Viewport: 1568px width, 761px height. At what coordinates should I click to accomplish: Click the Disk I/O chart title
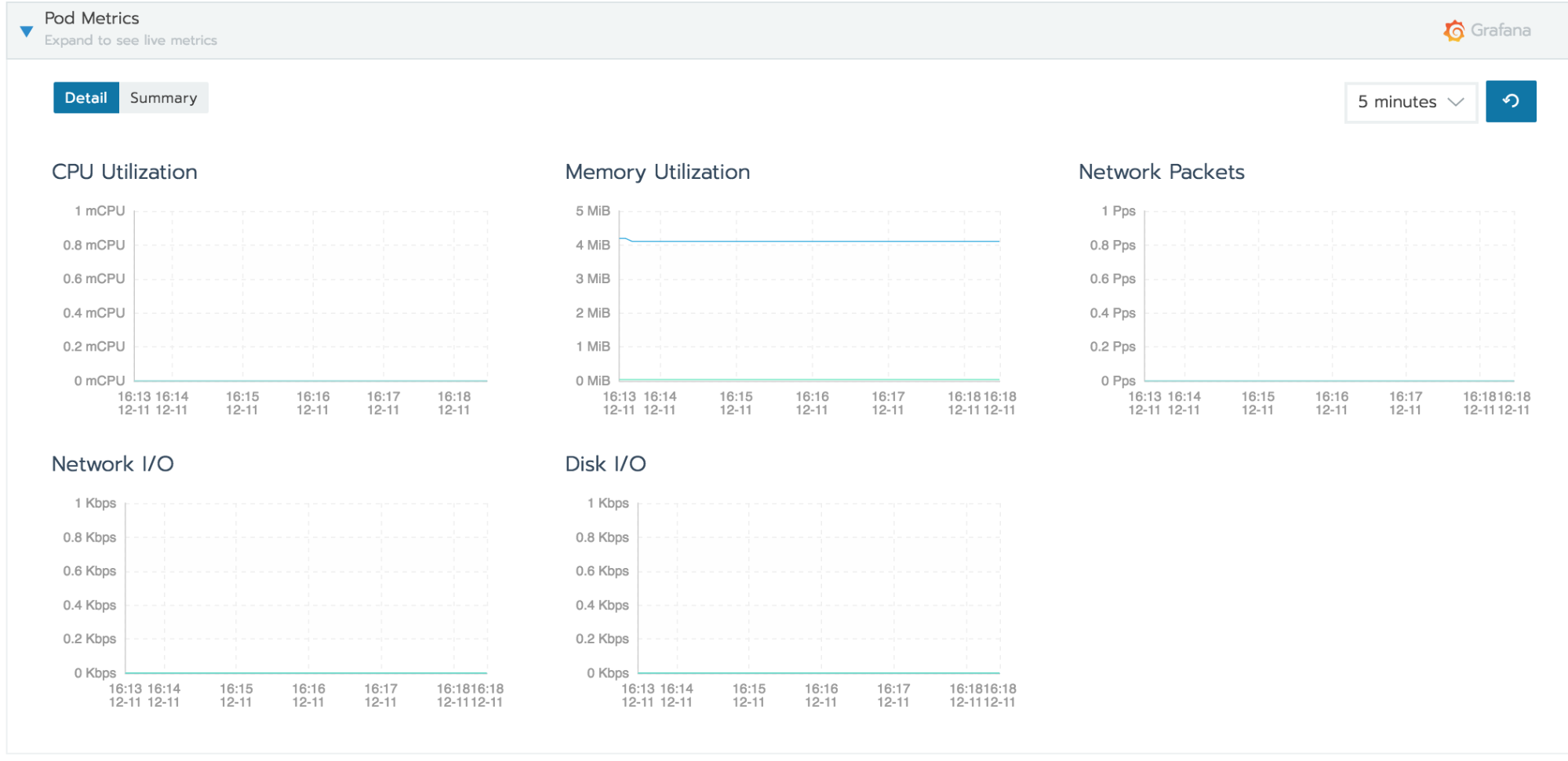coord(606,464)
